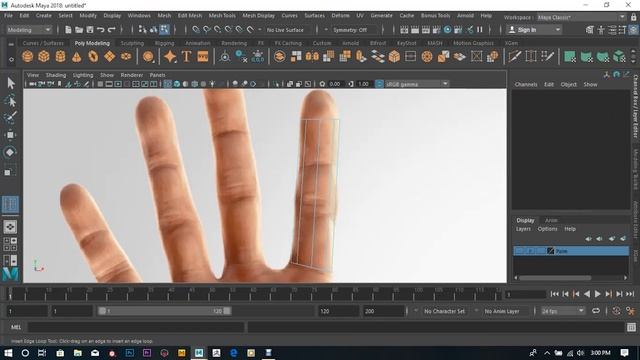
Task: Click the Open Scene folder icon
Action: [x=79, y=29]
